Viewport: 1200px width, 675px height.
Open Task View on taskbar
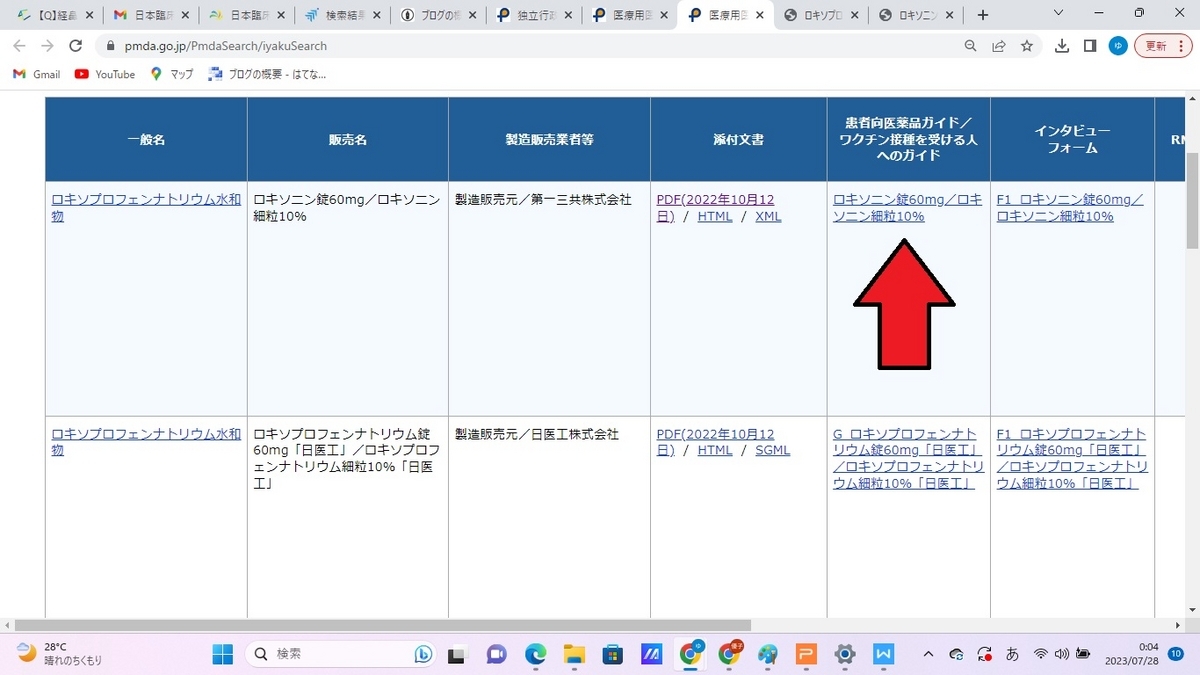coord(457,654)
